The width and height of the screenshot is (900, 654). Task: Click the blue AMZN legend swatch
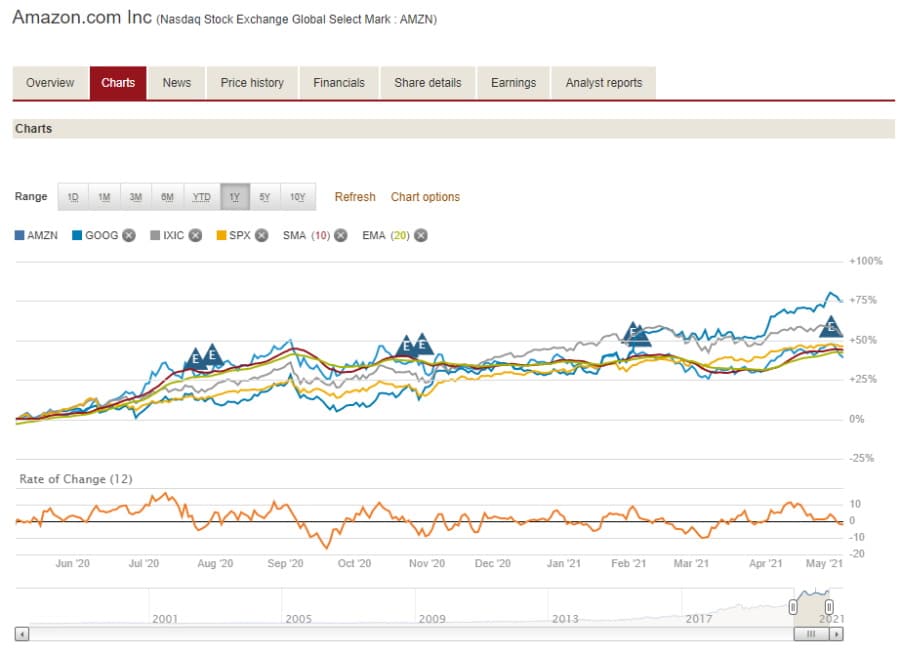pos(17,235)
